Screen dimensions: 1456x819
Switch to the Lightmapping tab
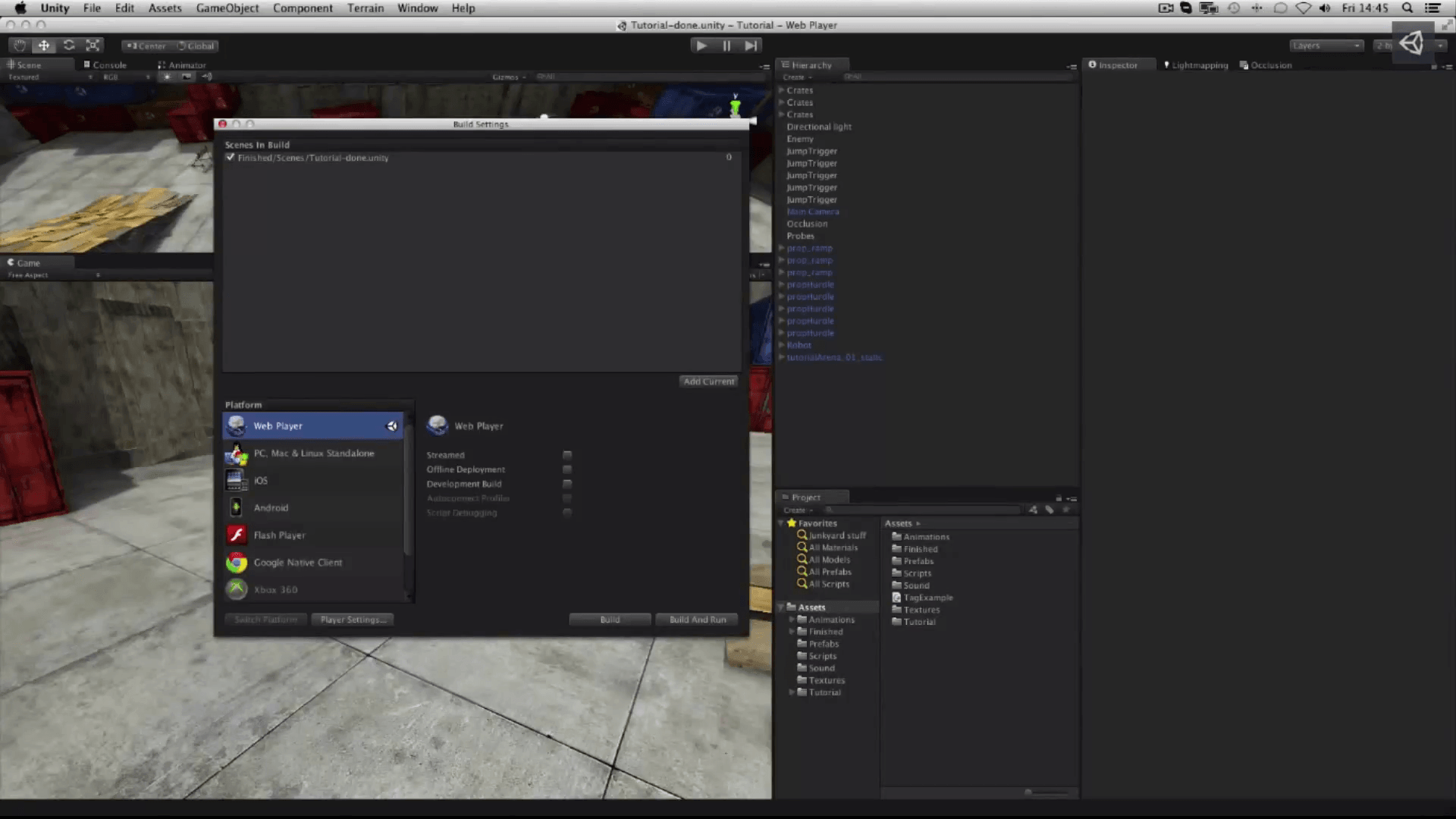tap(1196, 65)
